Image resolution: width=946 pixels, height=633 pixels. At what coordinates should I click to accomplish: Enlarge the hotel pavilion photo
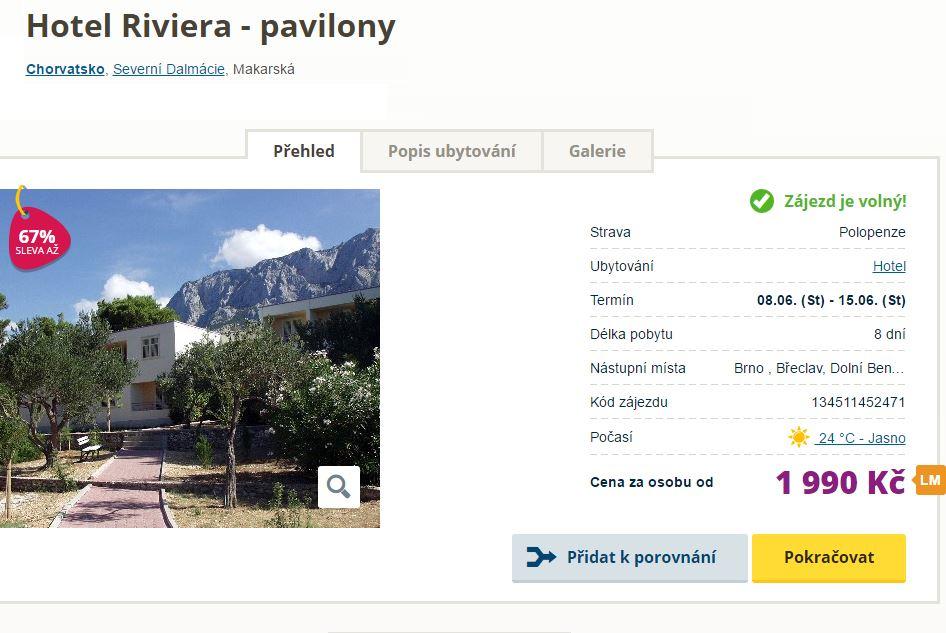pos(190,358)
